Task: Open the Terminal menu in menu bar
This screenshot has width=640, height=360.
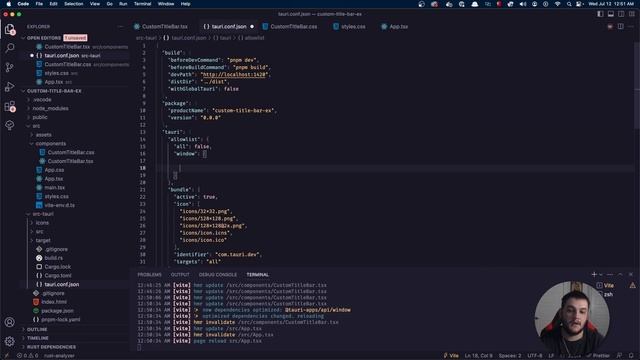Action: pos(142,4)
